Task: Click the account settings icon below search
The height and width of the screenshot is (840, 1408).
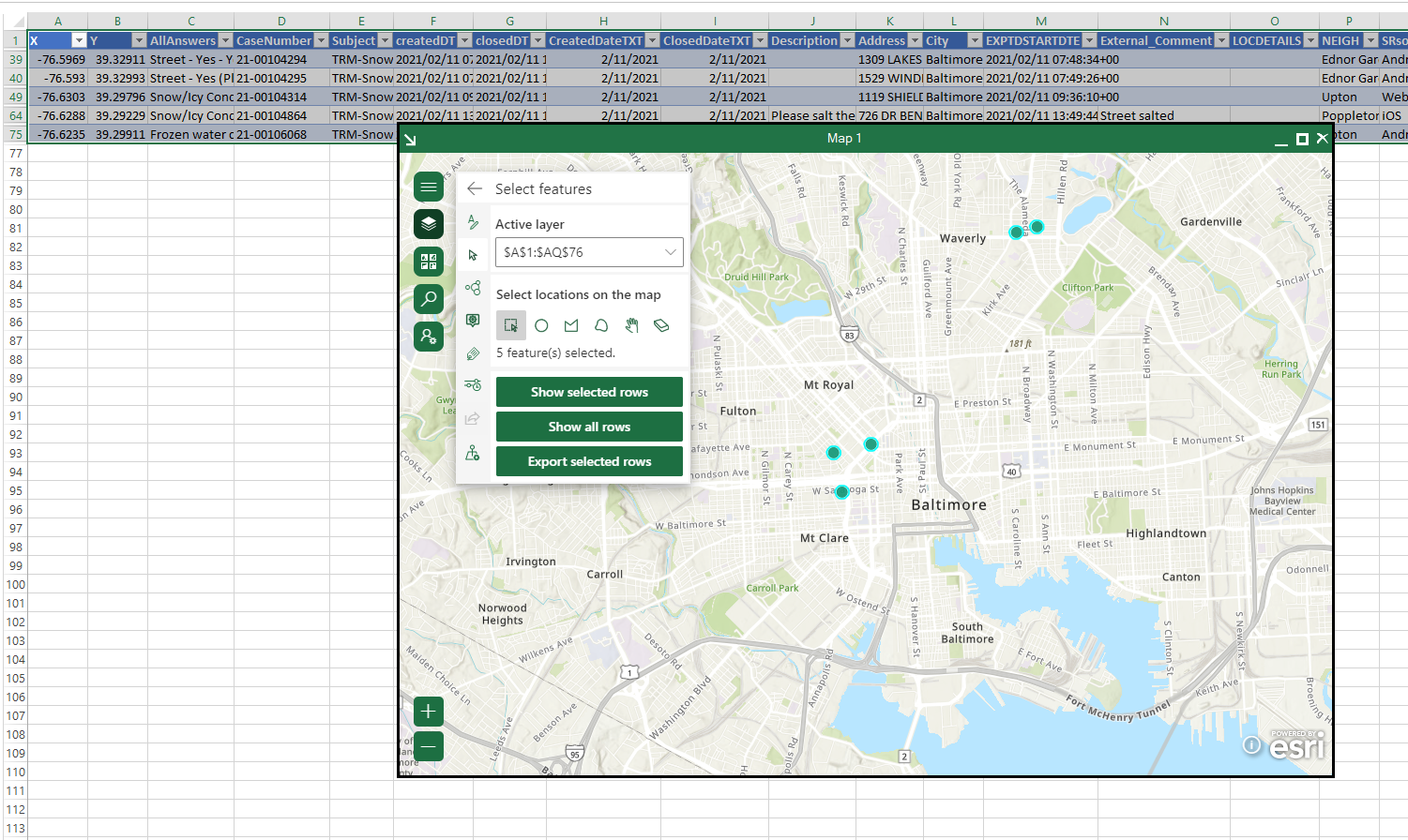Action: [429, 337]
